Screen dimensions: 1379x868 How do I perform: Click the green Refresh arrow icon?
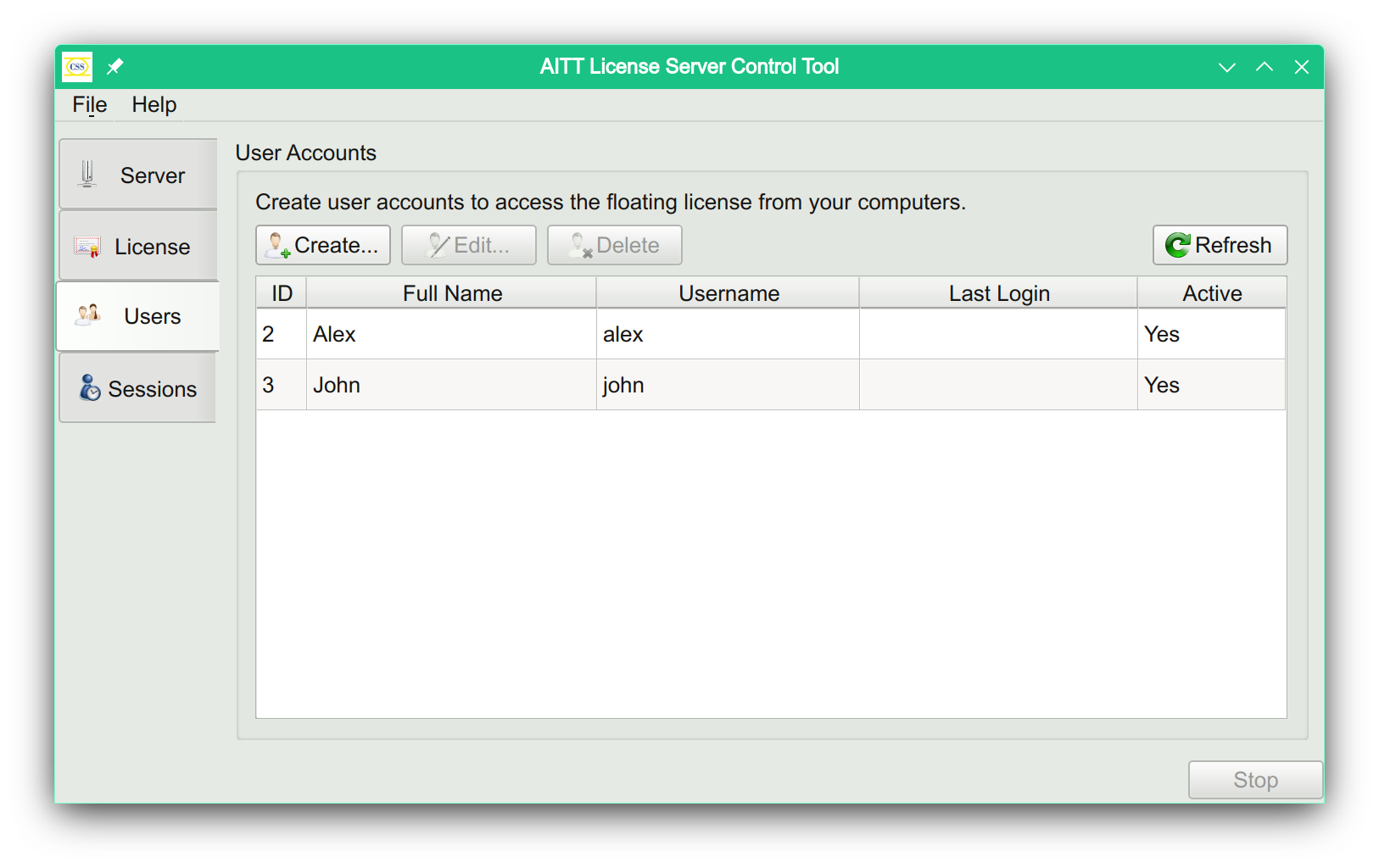(1178, 245)
